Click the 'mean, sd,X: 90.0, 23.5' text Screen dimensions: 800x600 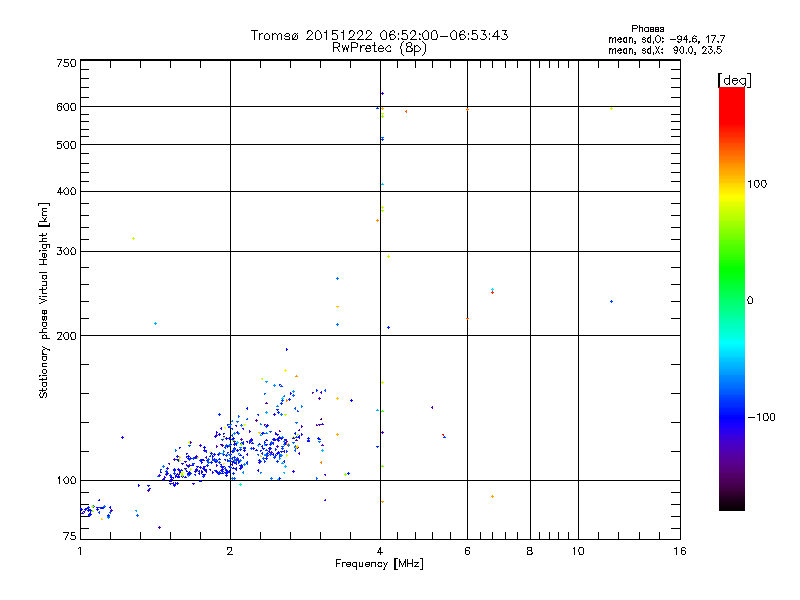tap(665, 50)
